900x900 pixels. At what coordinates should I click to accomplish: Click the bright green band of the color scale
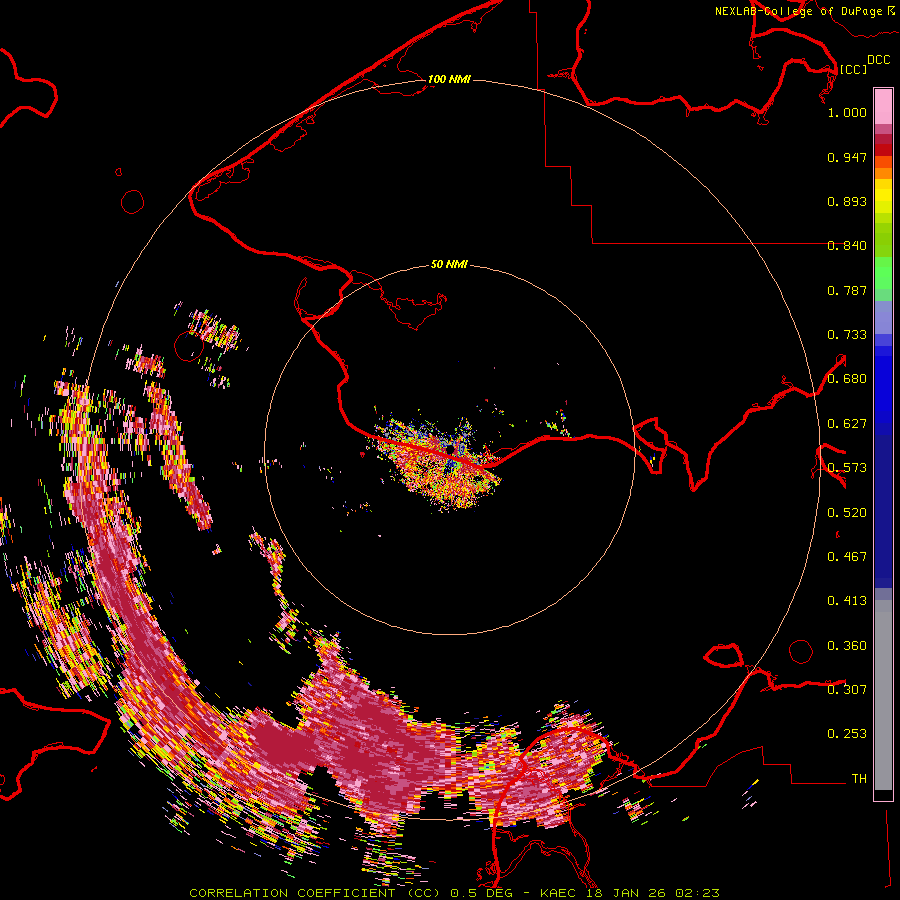[883, 273]
